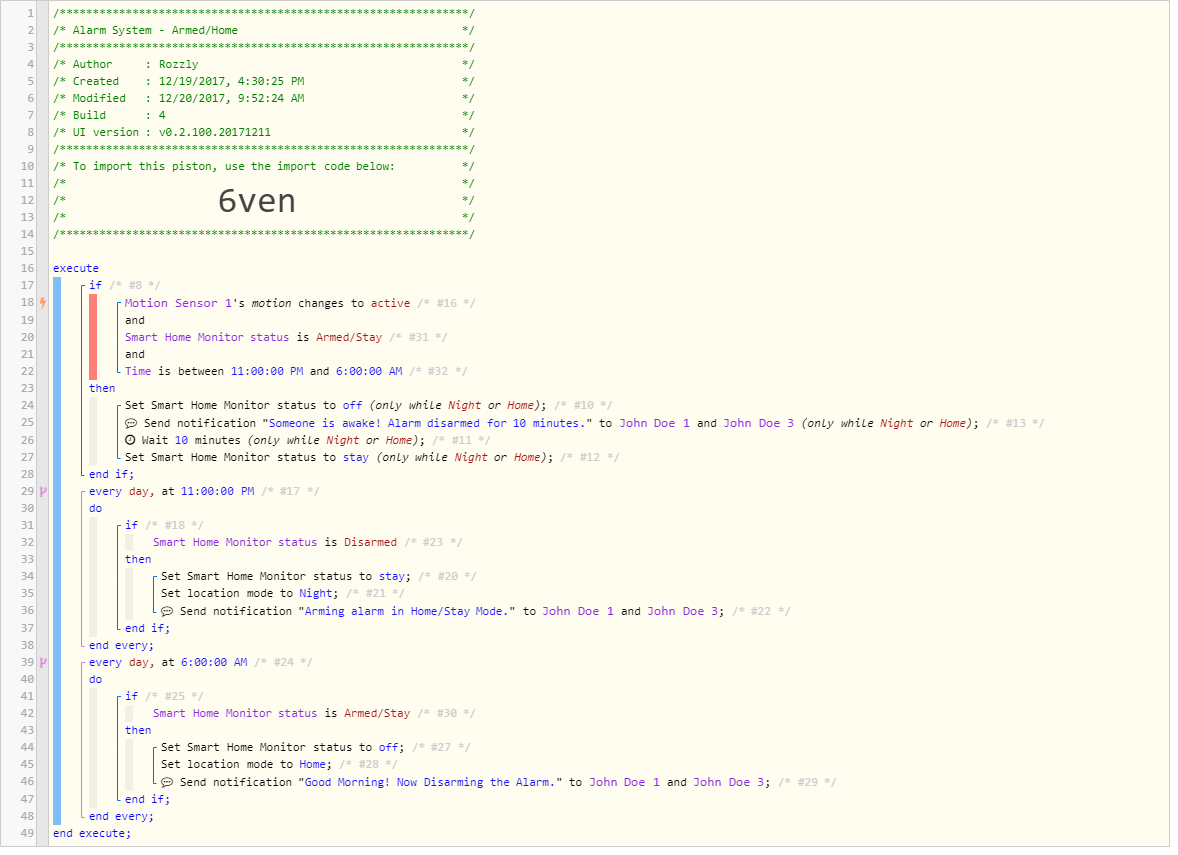Screen dimensions: 1178x855
Task: Click the message "Someone is awake! Alarm disarmed for 10 minutes."
Action: point(427,424)
